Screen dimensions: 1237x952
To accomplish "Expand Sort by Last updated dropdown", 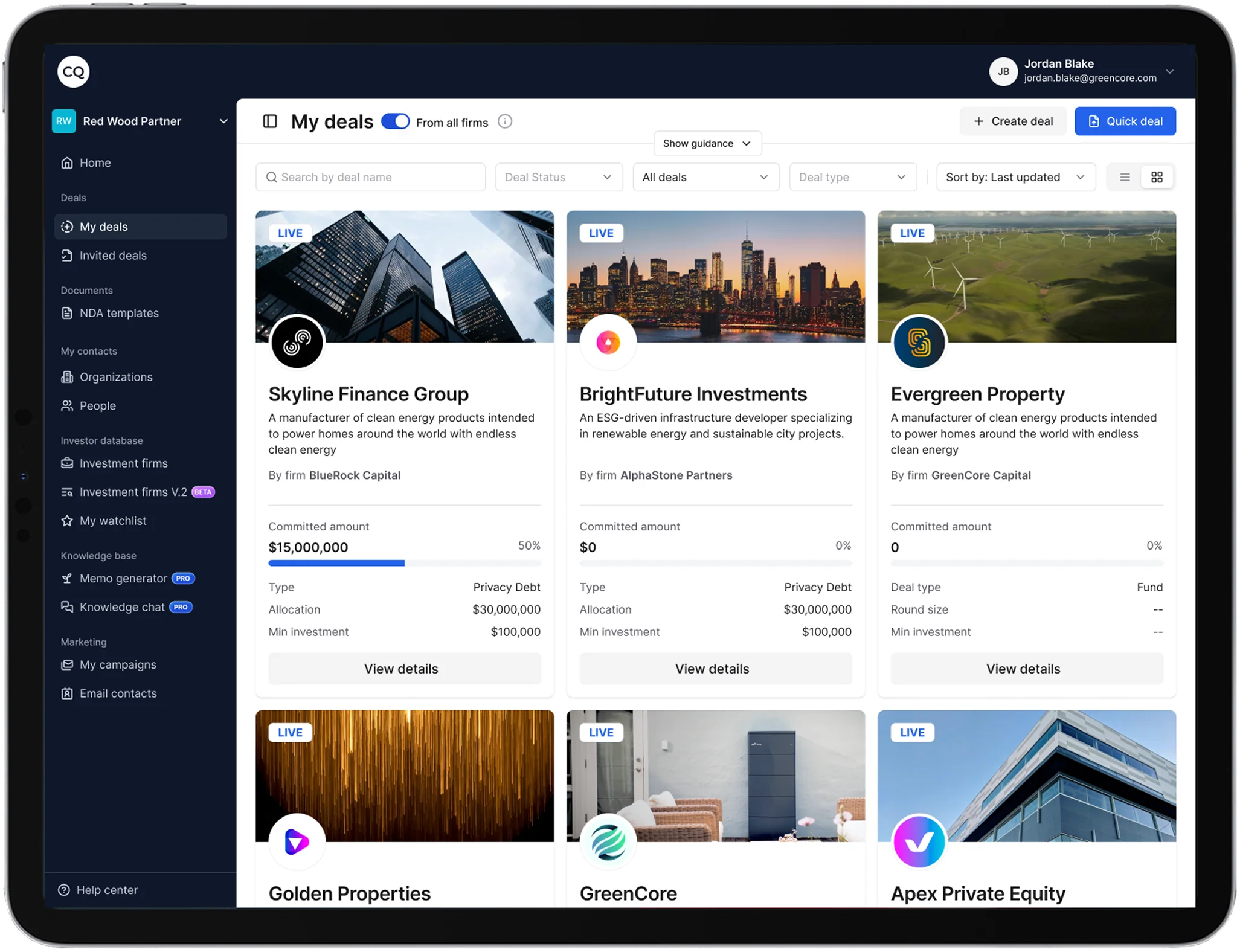I will [x=1015, y=177].
